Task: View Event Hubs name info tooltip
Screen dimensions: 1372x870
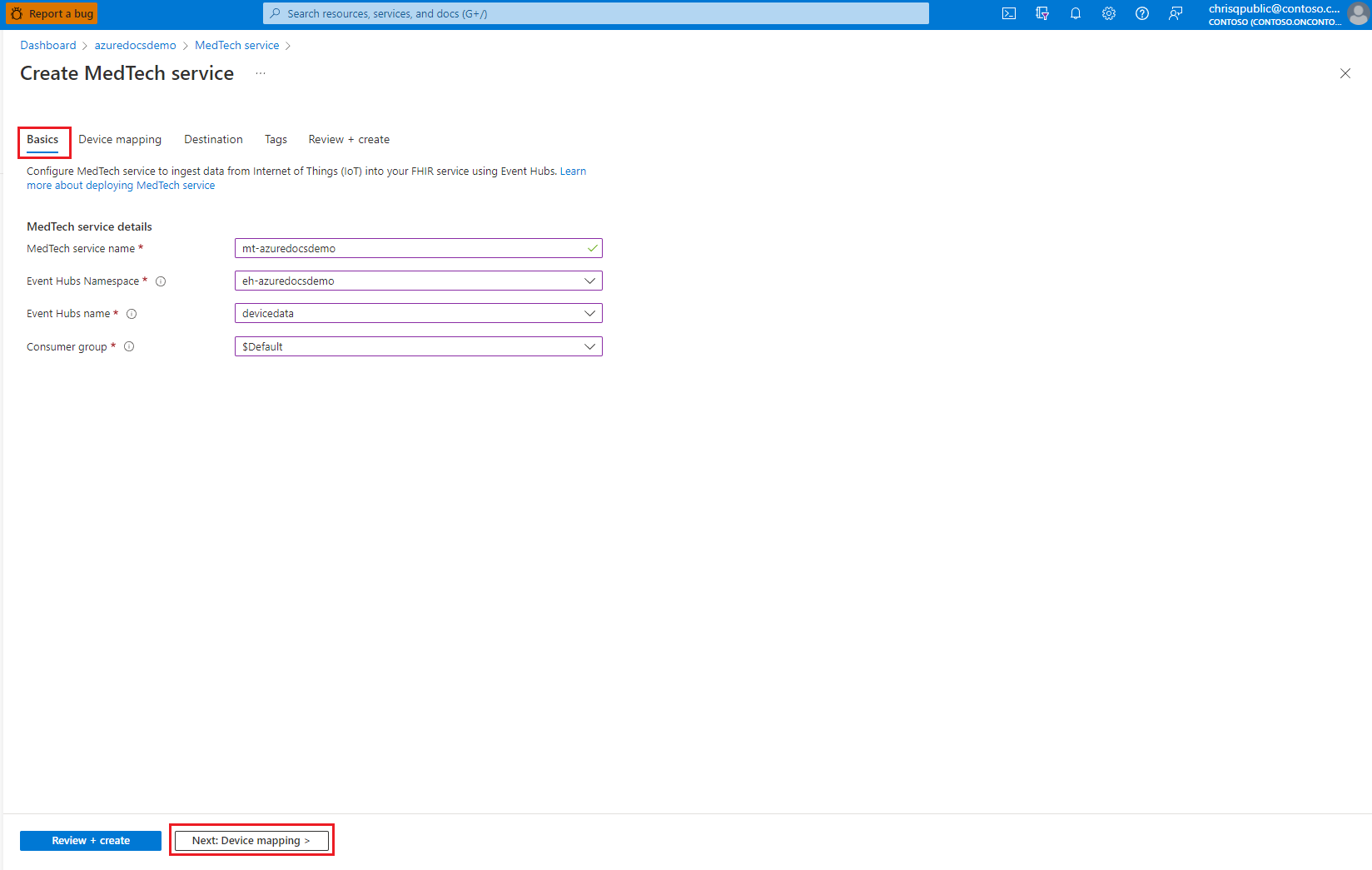Action: pos(132,314)
